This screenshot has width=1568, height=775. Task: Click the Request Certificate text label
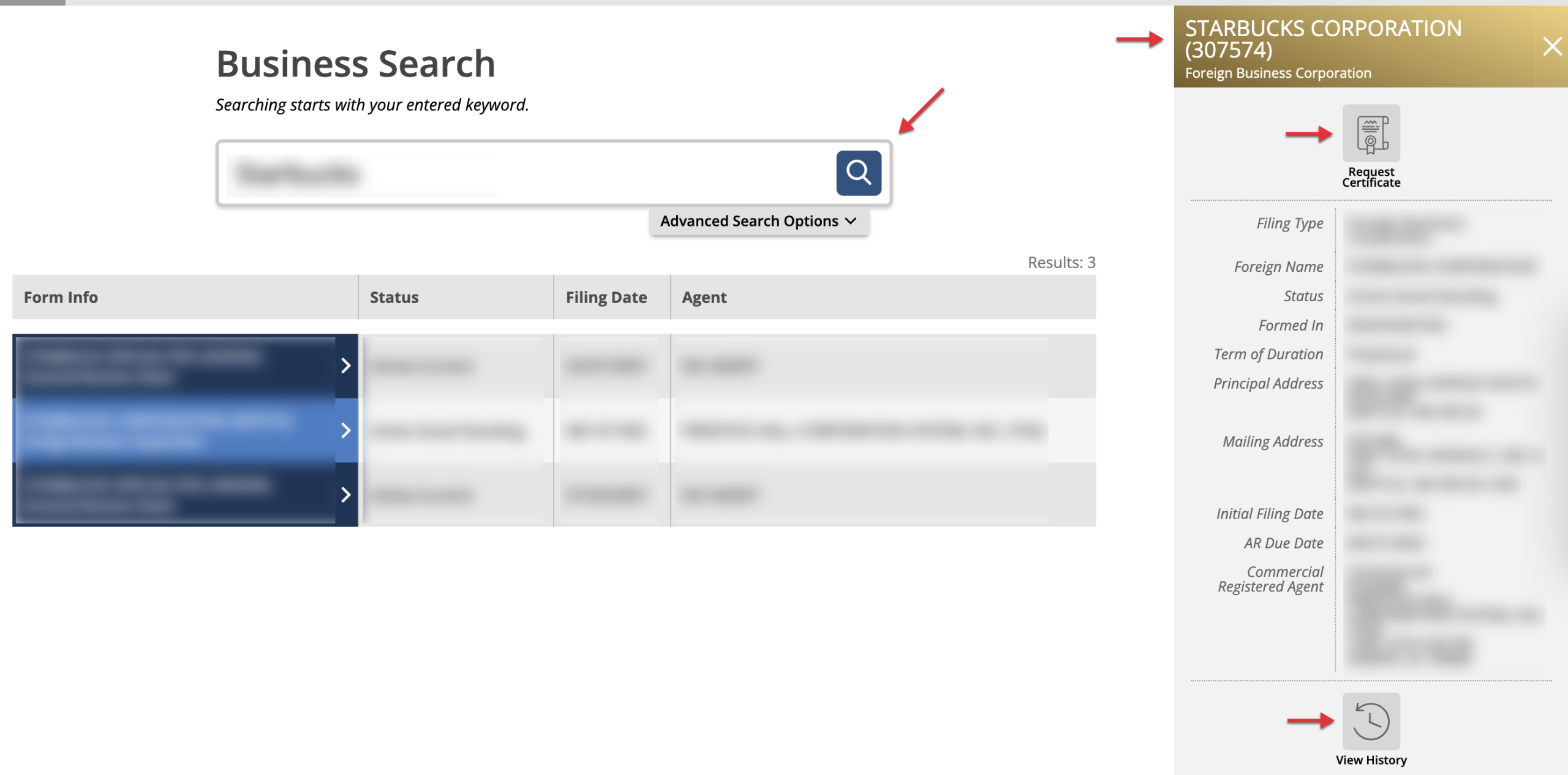point(1371,178)
